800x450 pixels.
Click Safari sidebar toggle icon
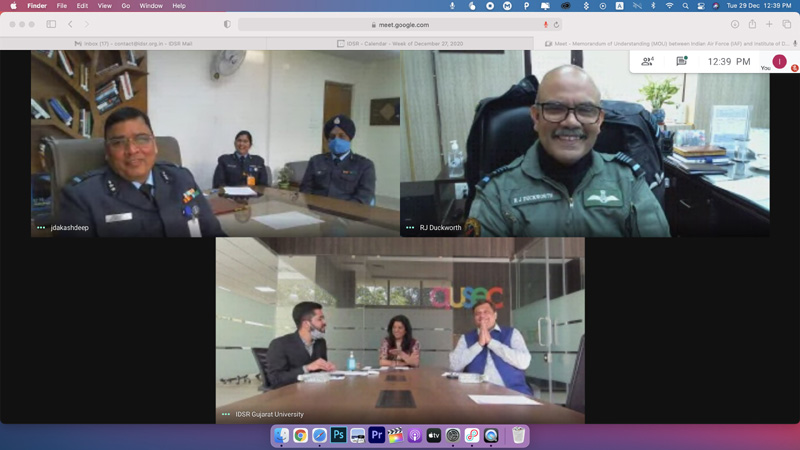51,24
